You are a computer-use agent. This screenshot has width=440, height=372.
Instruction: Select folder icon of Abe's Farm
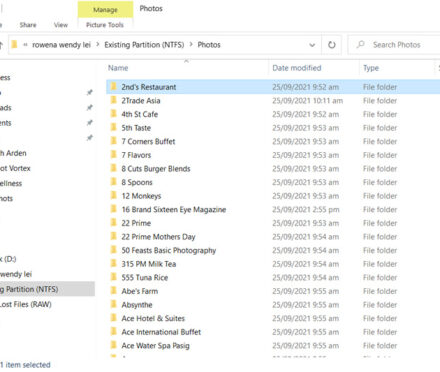114,291
